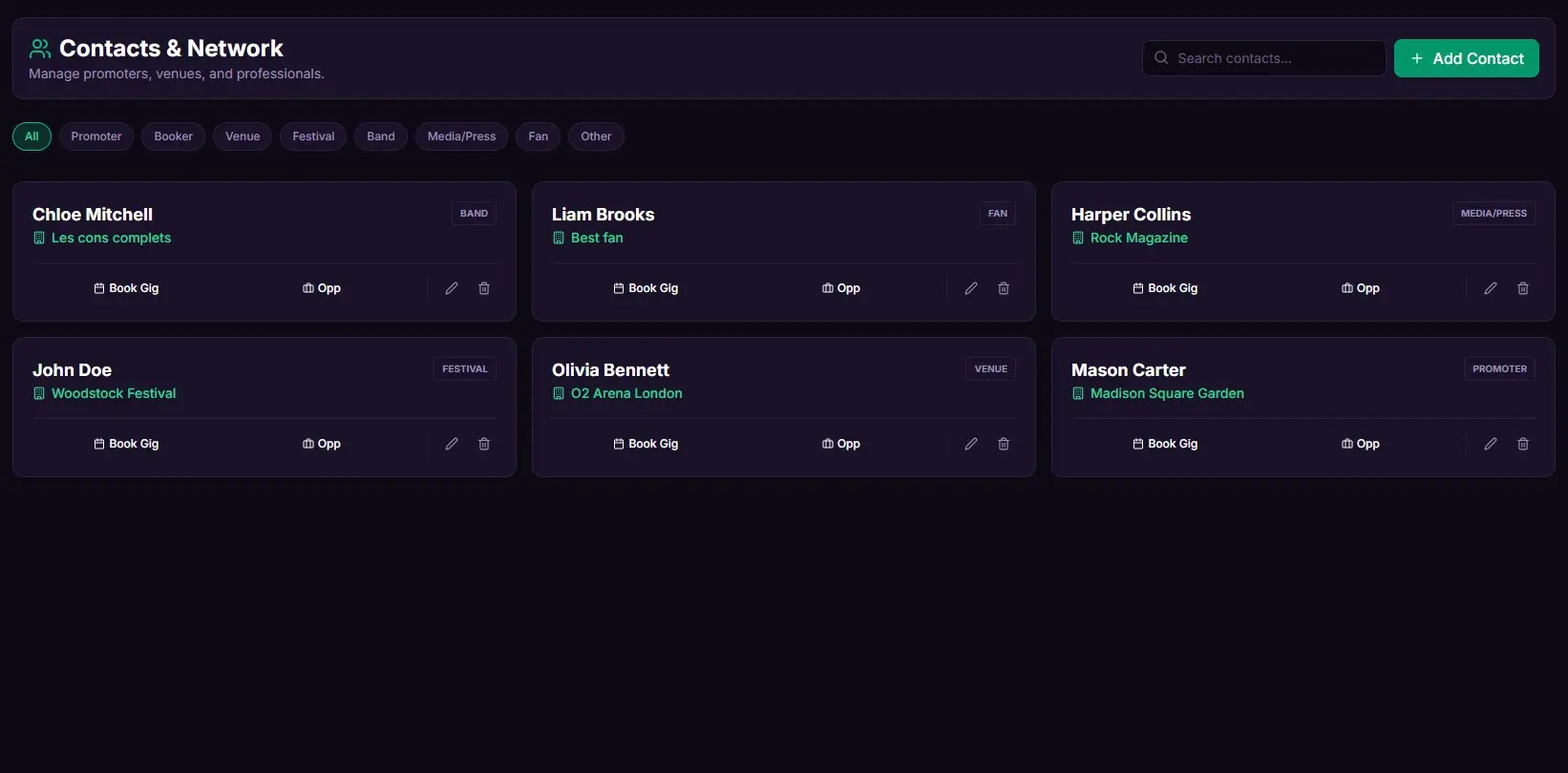
Task: Click building icon next to Best fan
Action: (559, 238)
